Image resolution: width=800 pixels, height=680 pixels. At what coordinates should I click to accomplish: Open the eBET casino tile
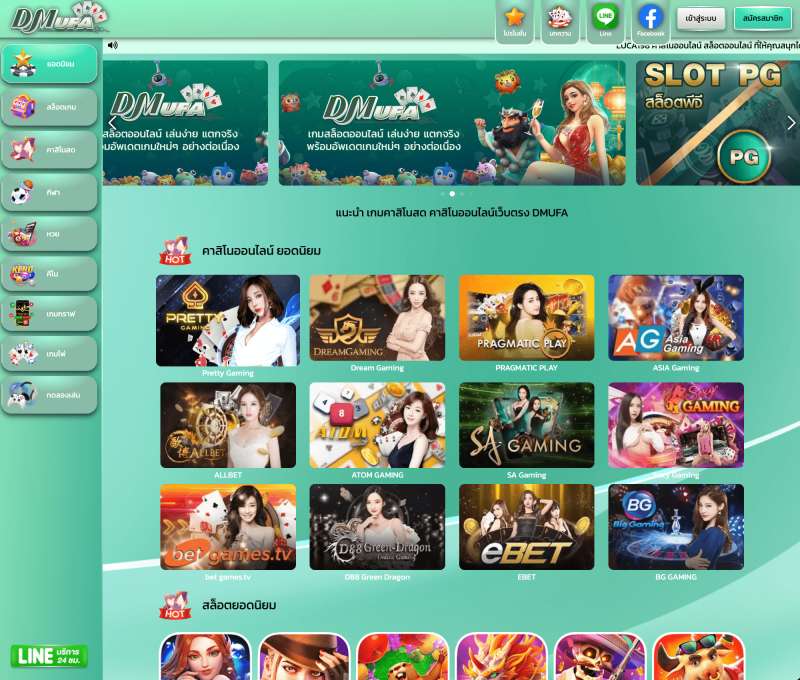click(527, 527)
